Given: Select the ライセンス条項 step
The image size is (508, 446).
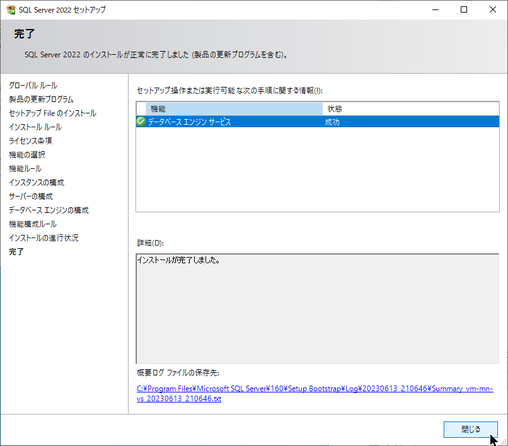Looking at the screenshot, I should pos(30,141).
